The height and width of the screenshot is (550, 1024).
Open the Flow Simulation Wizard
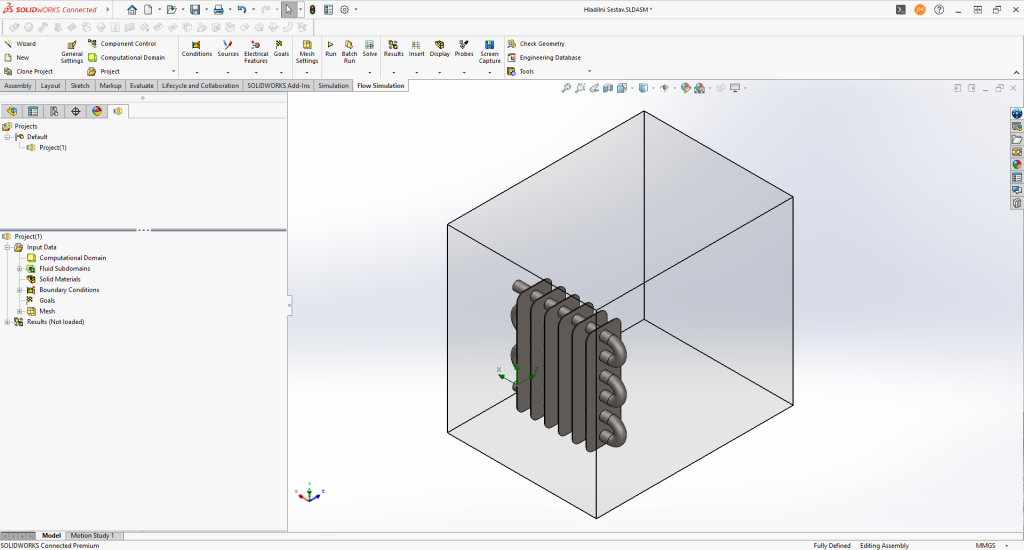[x=20, y=44]
